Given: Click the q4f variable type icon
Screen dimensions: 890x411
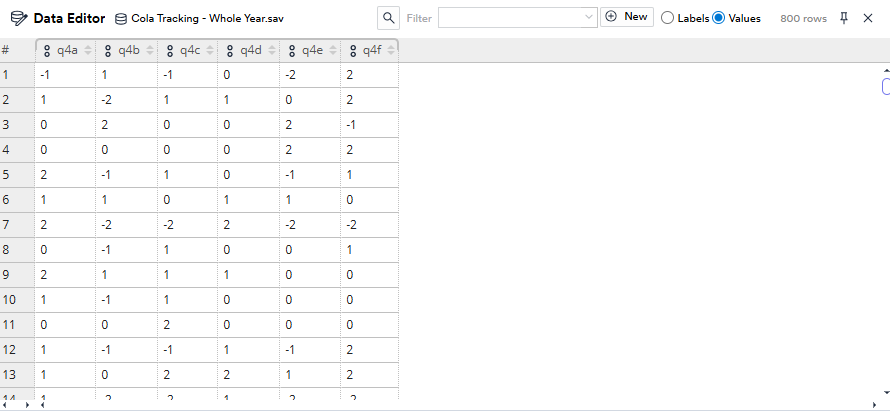Looking at the screenshot, I should click(352, 51).
